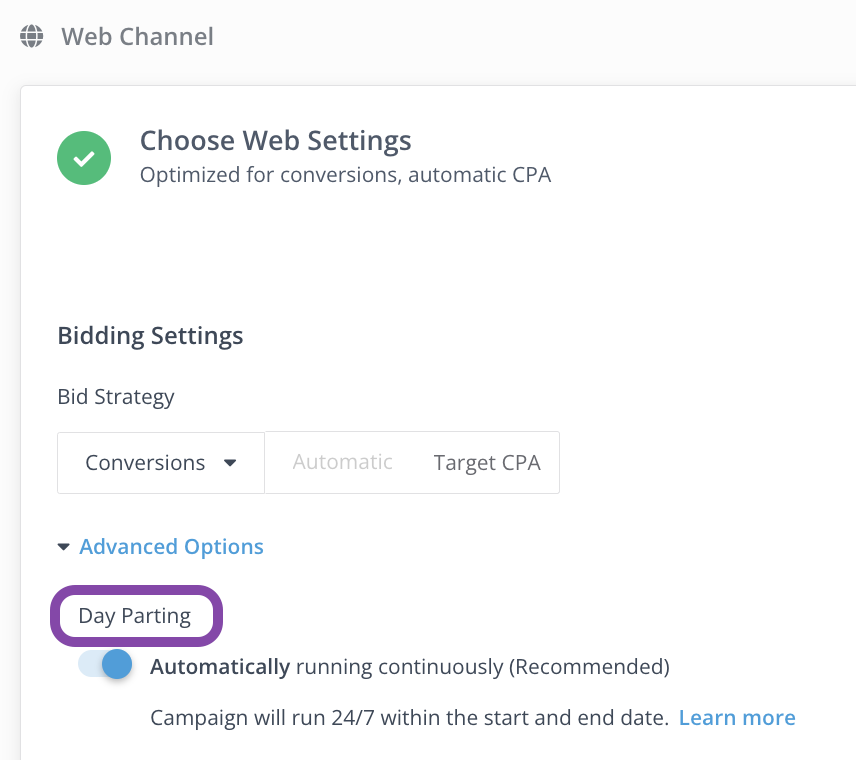Switch to Target CPA bidding

487,463
